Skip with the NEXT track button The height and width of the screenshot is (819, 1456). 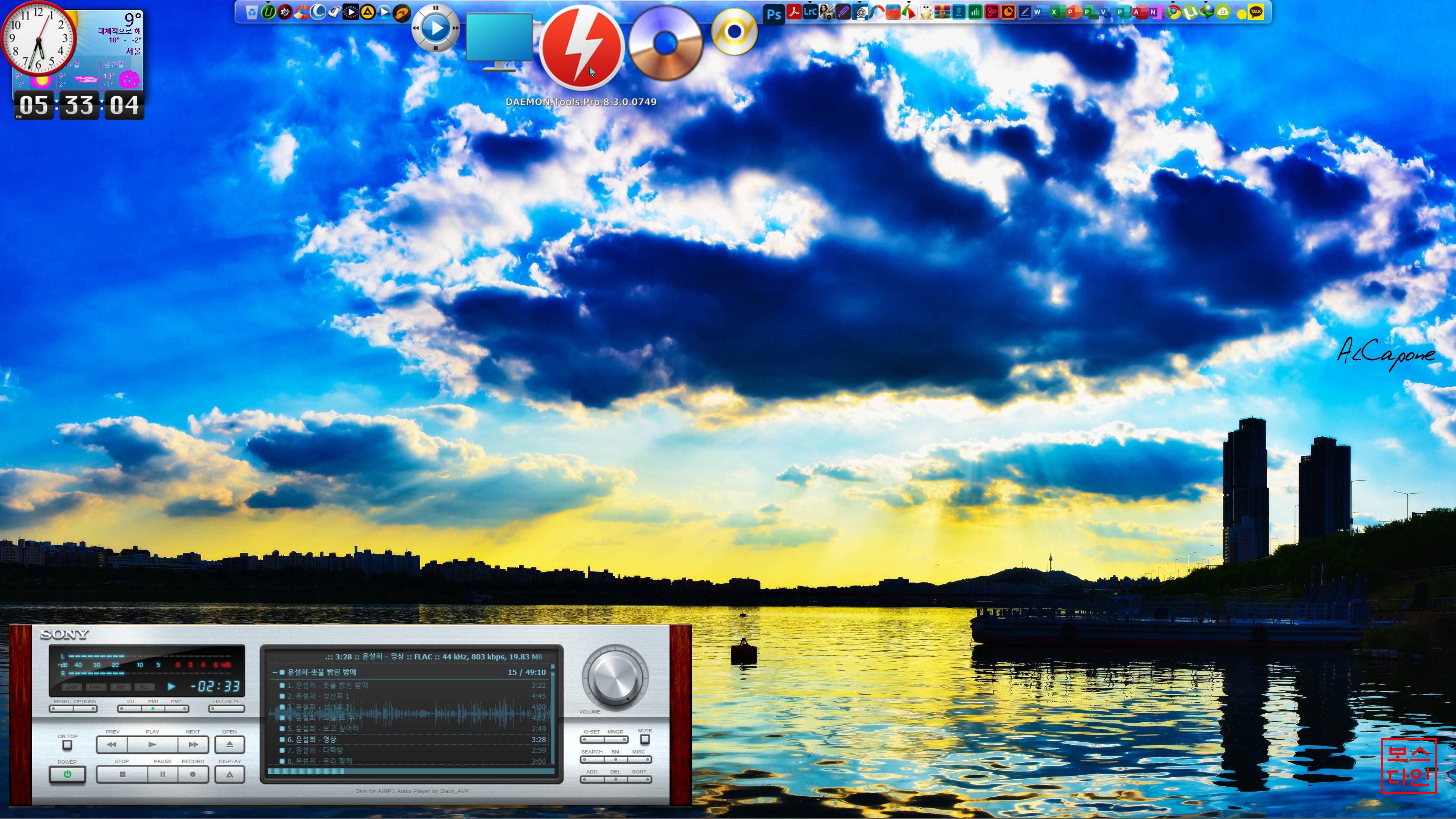[x=193, y=745]
